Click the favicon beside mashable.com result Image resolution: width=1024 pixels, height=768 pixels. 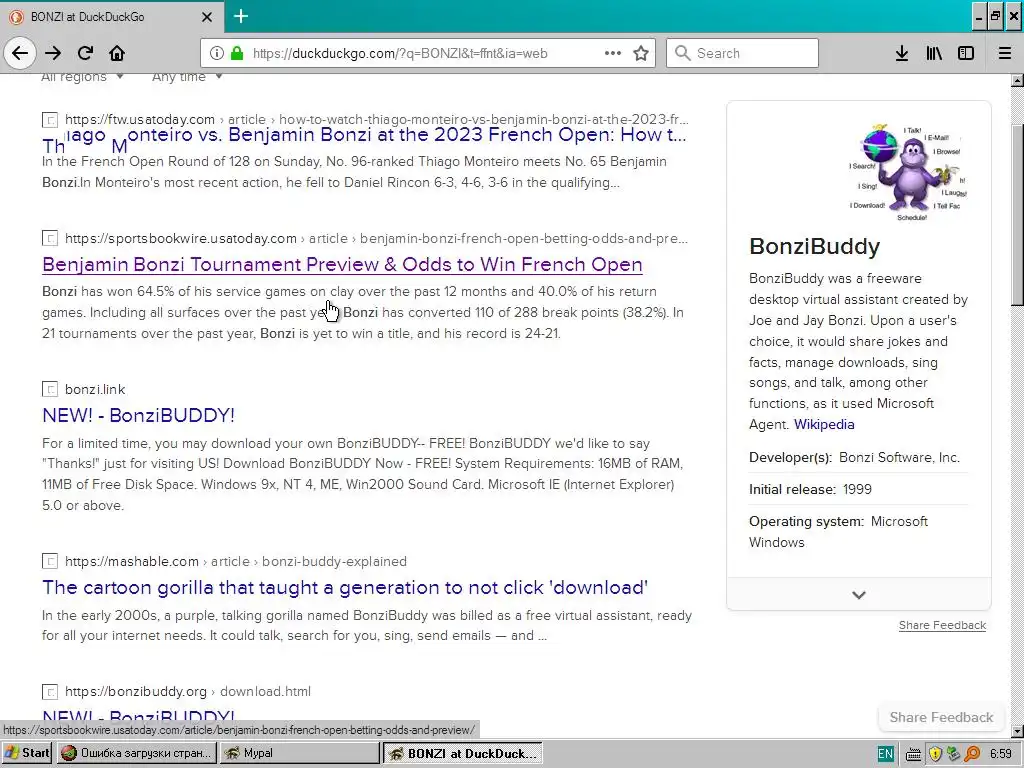pyautogui.click(x=50, y=561)
